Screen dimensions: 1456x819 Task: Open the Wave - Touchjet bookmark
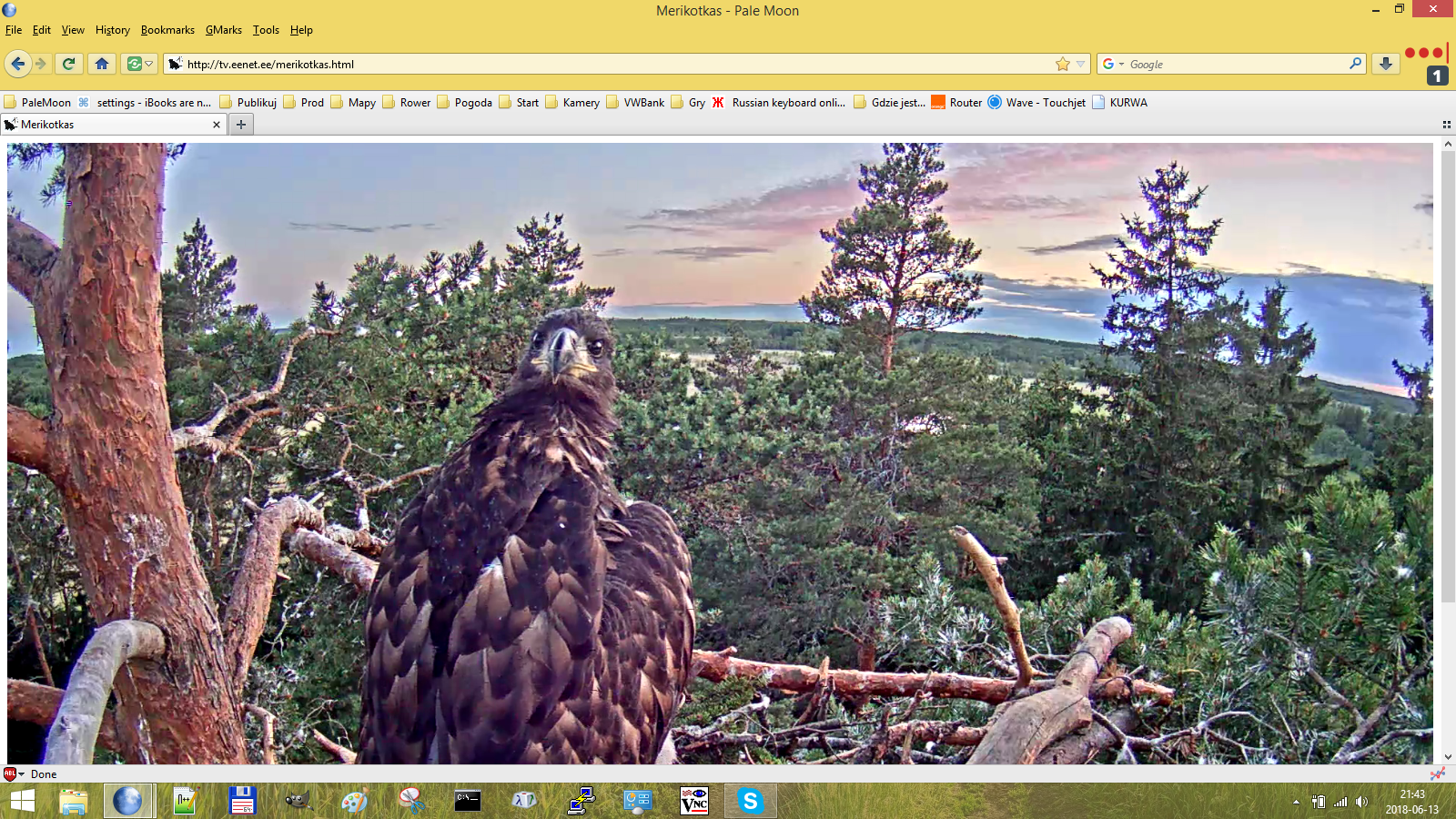tap(1036, 102)
